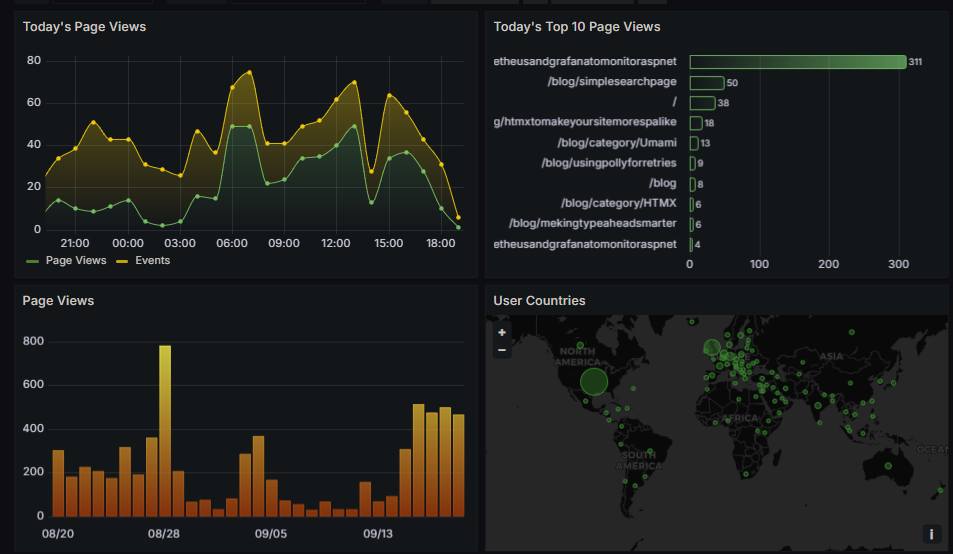Click etheusandgrafanatomonitoraspnet label with value 4
The width and height of the screenshot is (953, 554).
pos(585,244)
